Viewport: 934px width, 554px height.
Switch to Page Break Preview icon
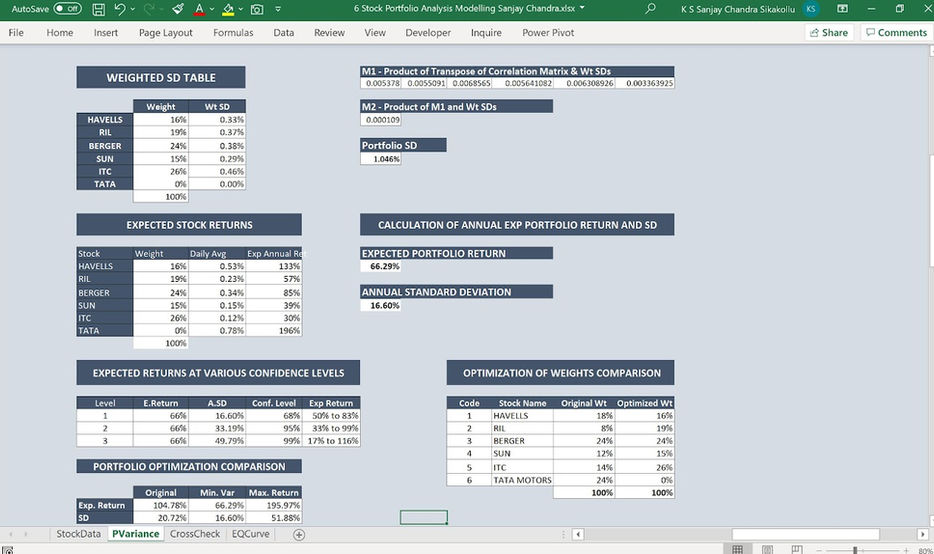pyautogui.click(x=796, y=549)
